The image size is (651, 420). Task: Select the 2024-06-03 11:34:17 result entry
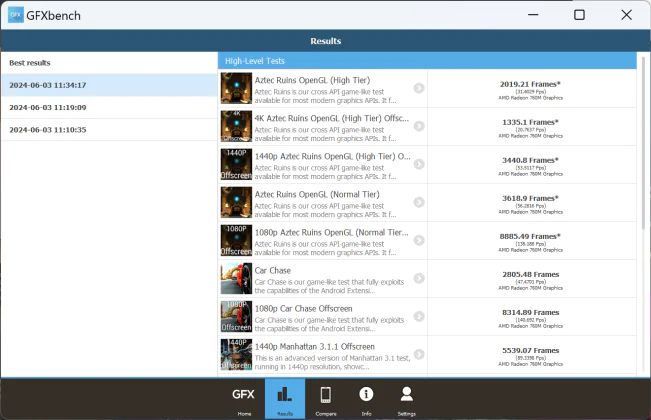click(x=109, y=85)
